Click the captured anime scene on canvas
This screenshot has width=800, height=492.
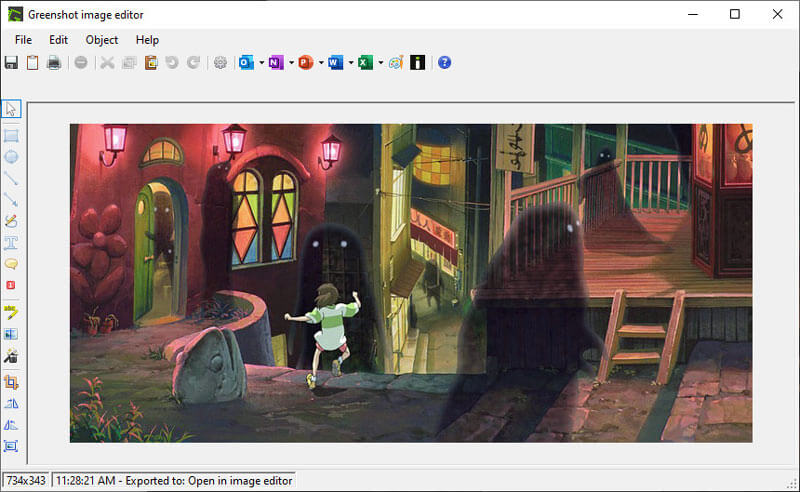point(411,283)
